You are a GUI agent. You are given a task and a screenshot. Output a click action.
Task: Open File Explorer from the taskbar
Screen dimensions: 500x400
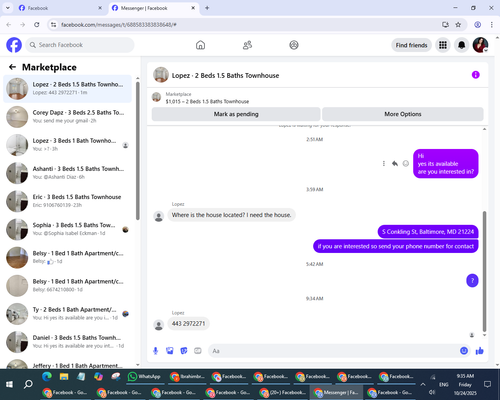[x=64, y=376]
